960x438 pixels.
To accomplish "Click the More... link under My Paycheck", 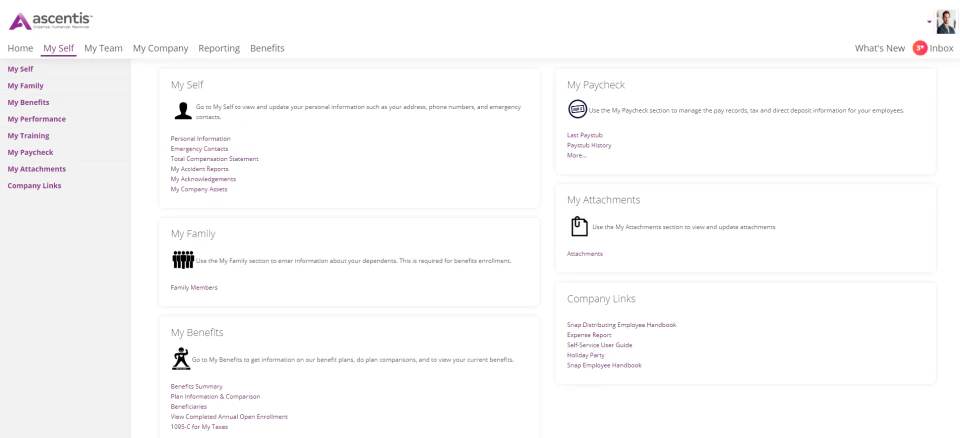I will pyautogui.click(x=577, y=156).
